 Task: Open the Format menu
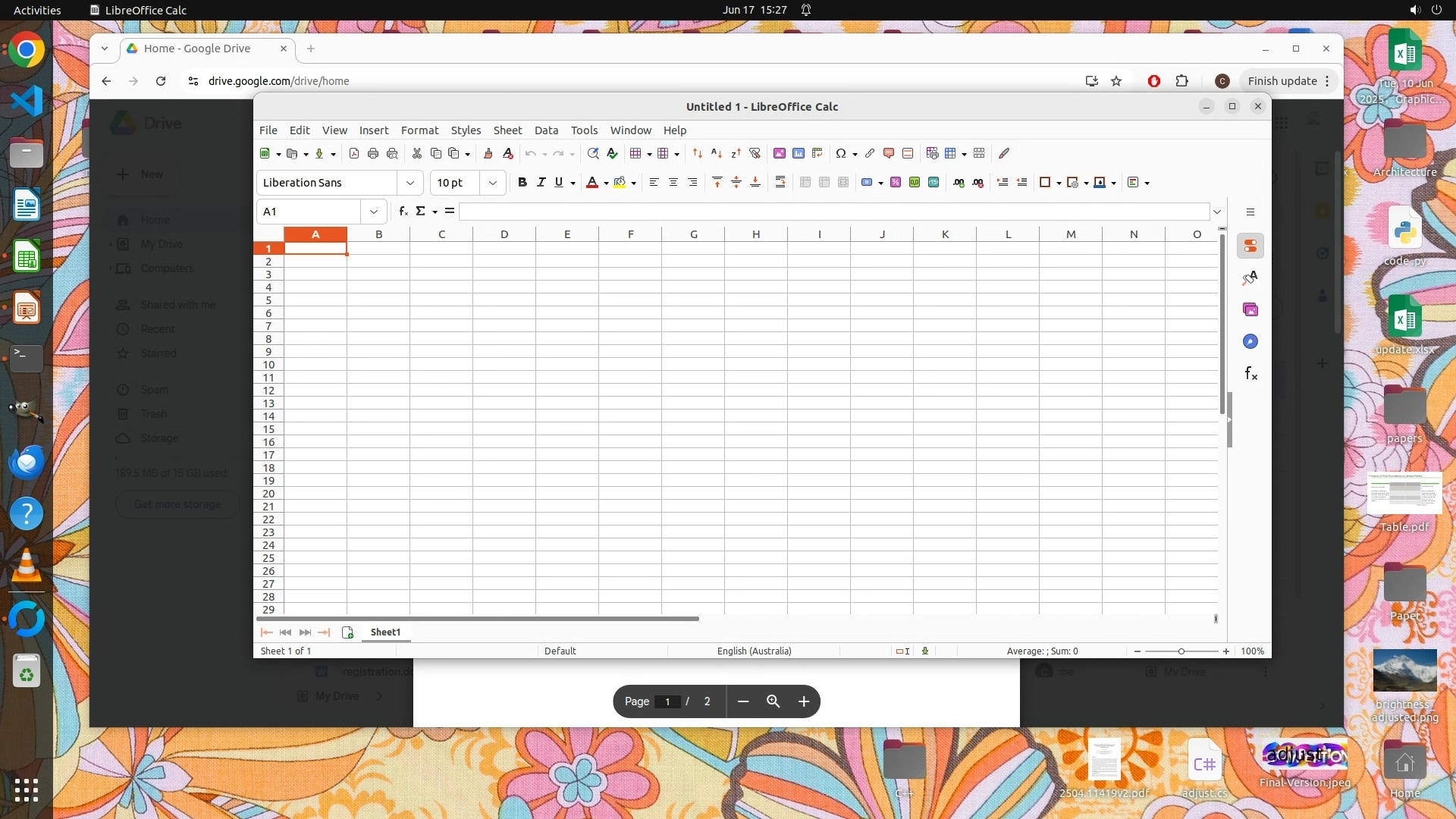[419, 130]
